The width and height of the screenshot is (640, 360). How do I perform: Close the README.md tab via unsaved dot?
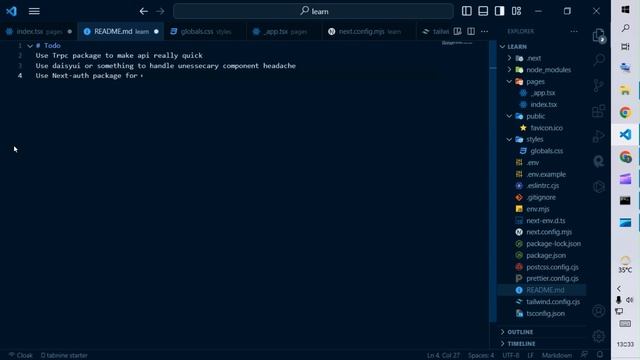tap(156, 31)
